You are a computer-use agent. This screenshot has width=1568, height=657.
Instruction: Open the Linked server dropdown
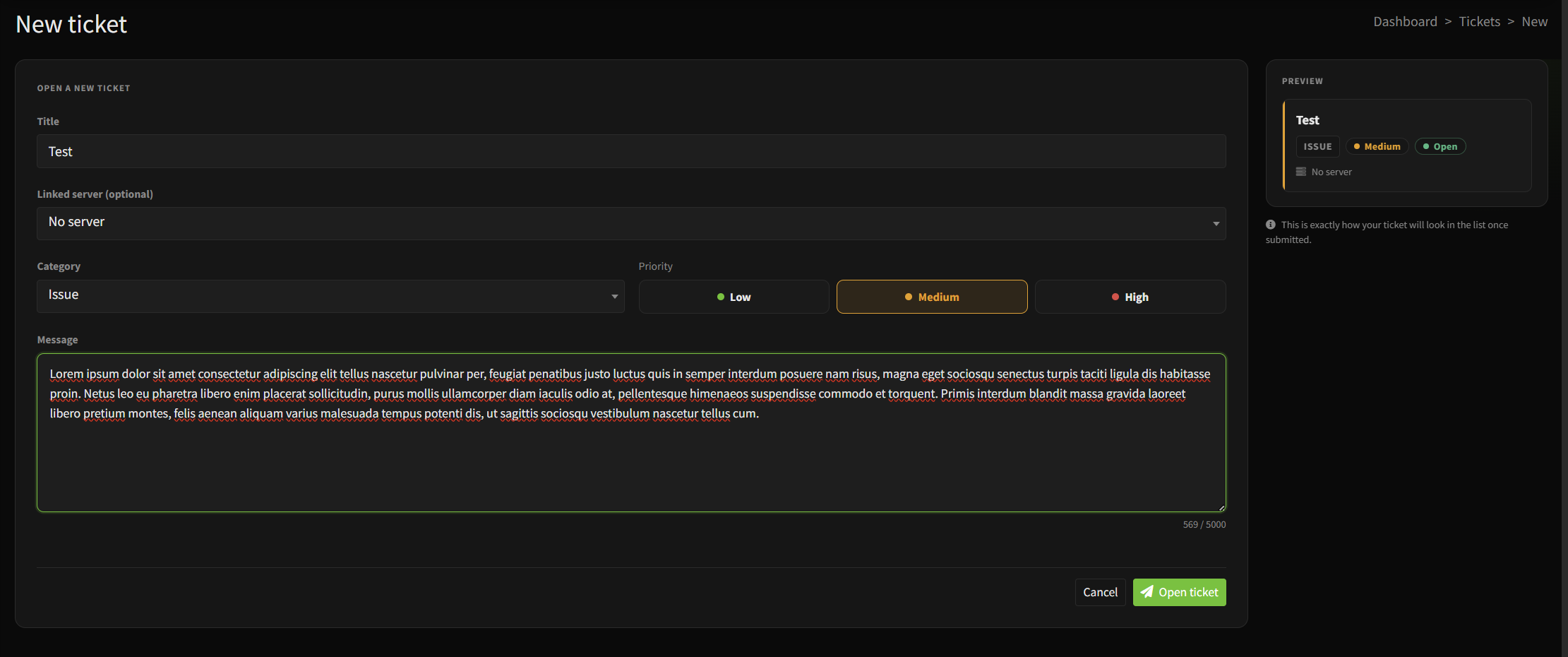tap(631, 223)
